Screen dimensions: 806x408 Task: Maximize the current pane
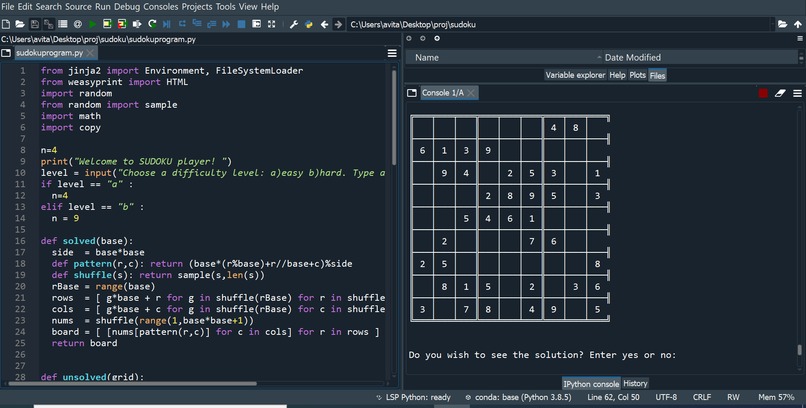point(256,24)
